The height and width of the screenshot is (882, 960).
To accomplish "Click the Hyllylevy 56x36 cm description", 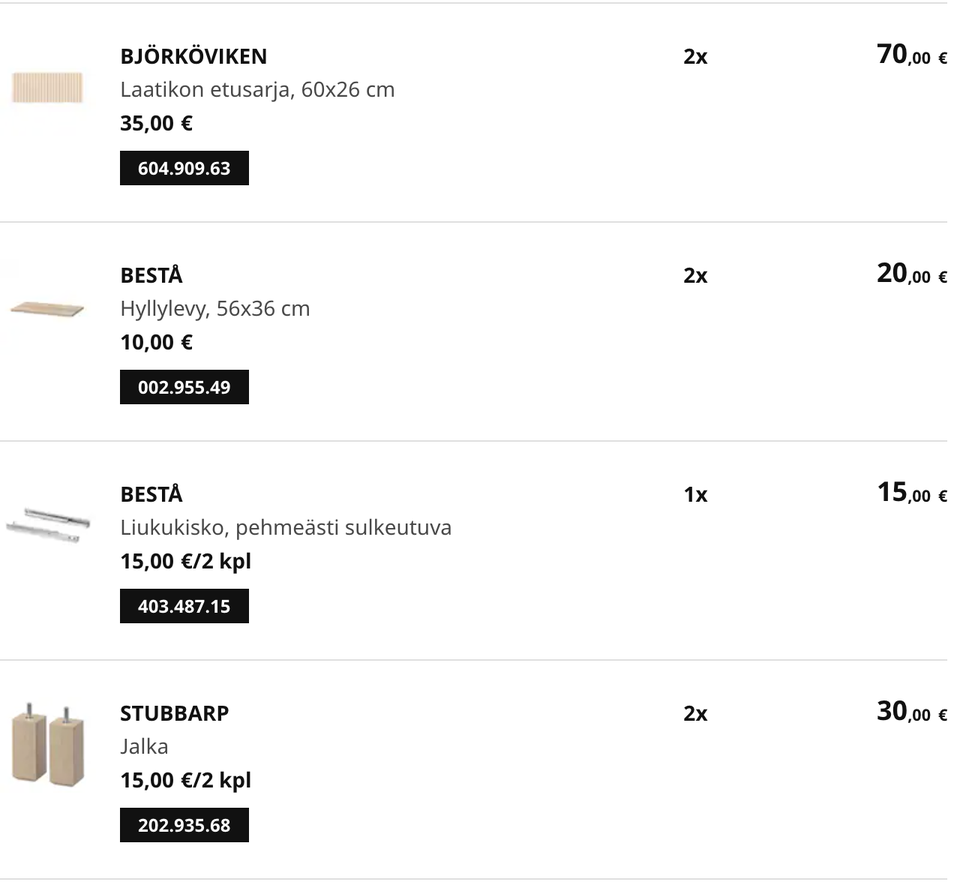I will 215,308.
